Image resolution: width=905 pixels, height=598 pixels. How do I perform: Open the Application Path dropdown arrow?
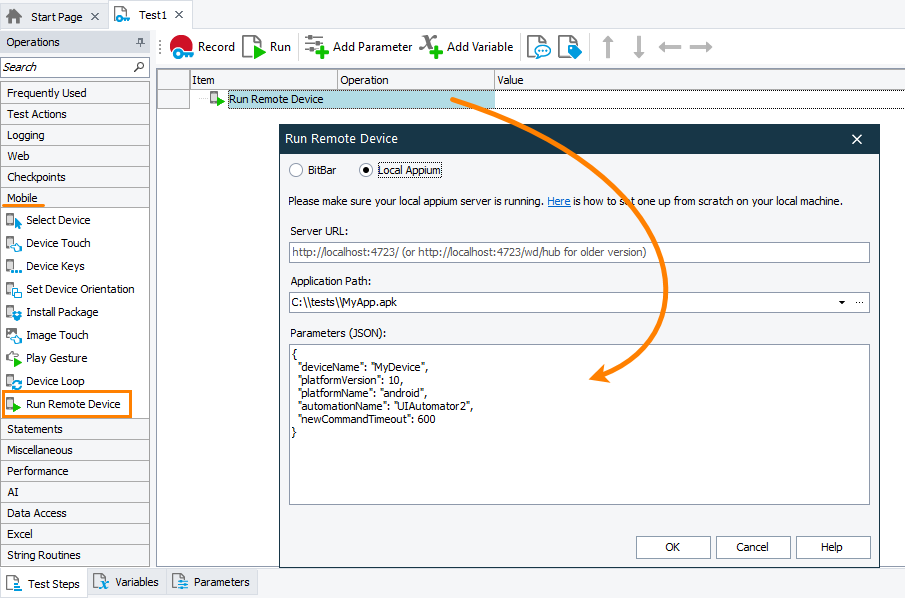point(841,302)
